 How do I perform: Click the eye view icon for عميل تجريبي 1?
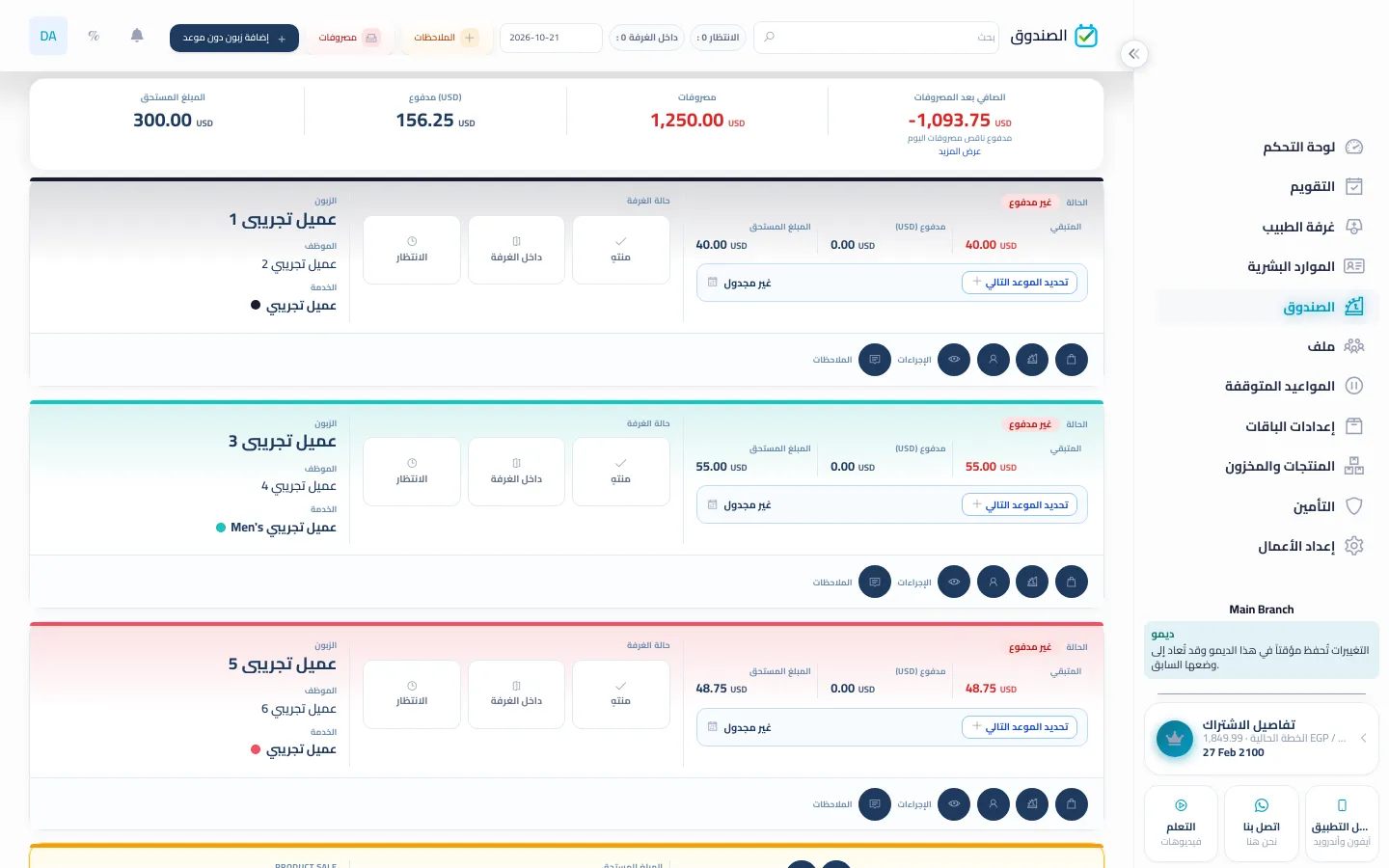click(954, 360)
